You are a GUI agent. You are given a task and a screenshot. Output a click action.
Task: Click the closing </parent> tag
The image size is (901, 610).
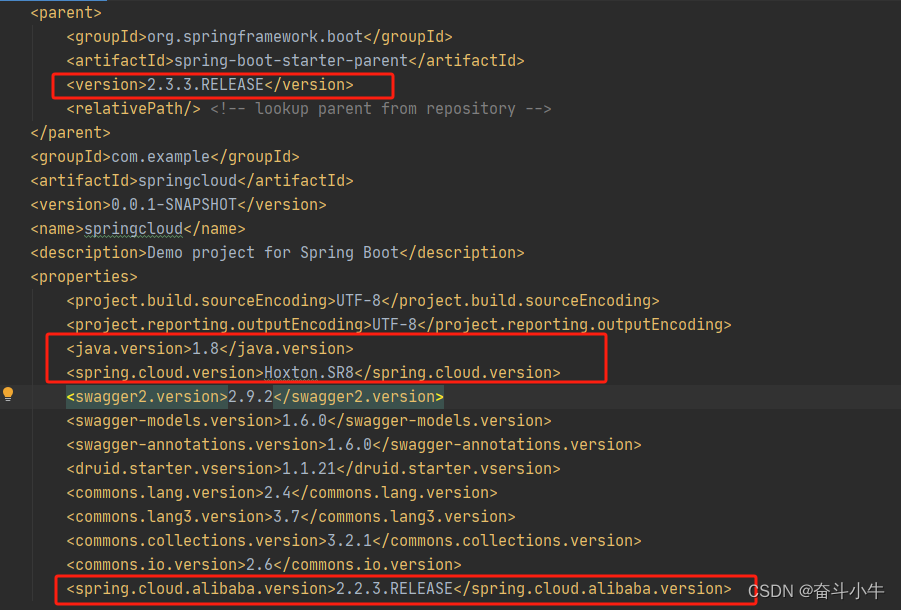tap(70, 133)
